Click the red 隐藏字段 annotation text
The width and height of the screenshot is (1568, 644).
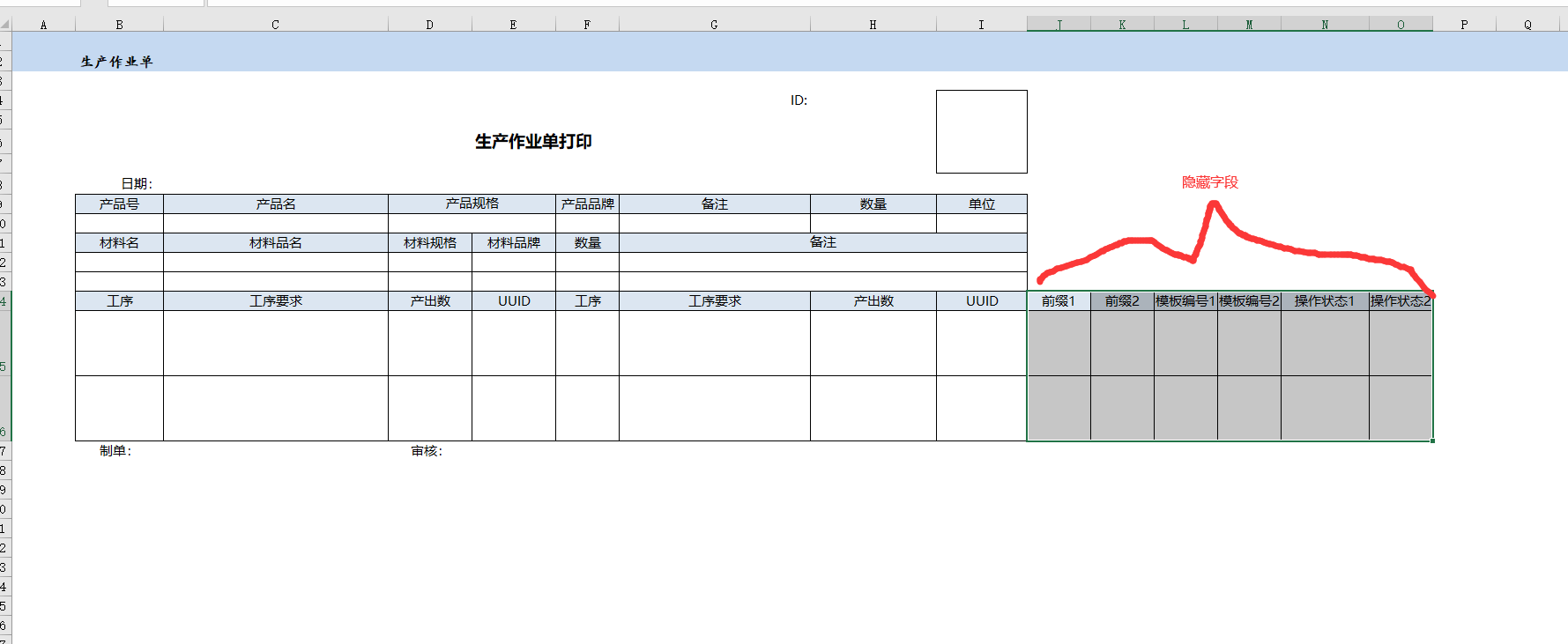click(x=1209, y=182)
